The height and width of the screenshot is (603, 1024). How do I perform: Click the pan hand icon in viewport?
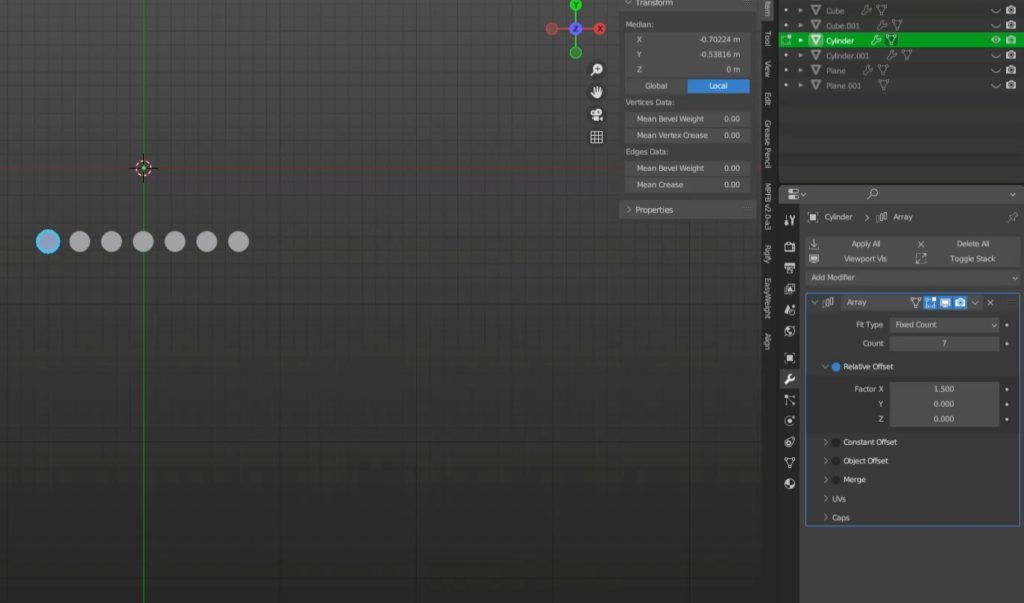[x=597, y=92]
